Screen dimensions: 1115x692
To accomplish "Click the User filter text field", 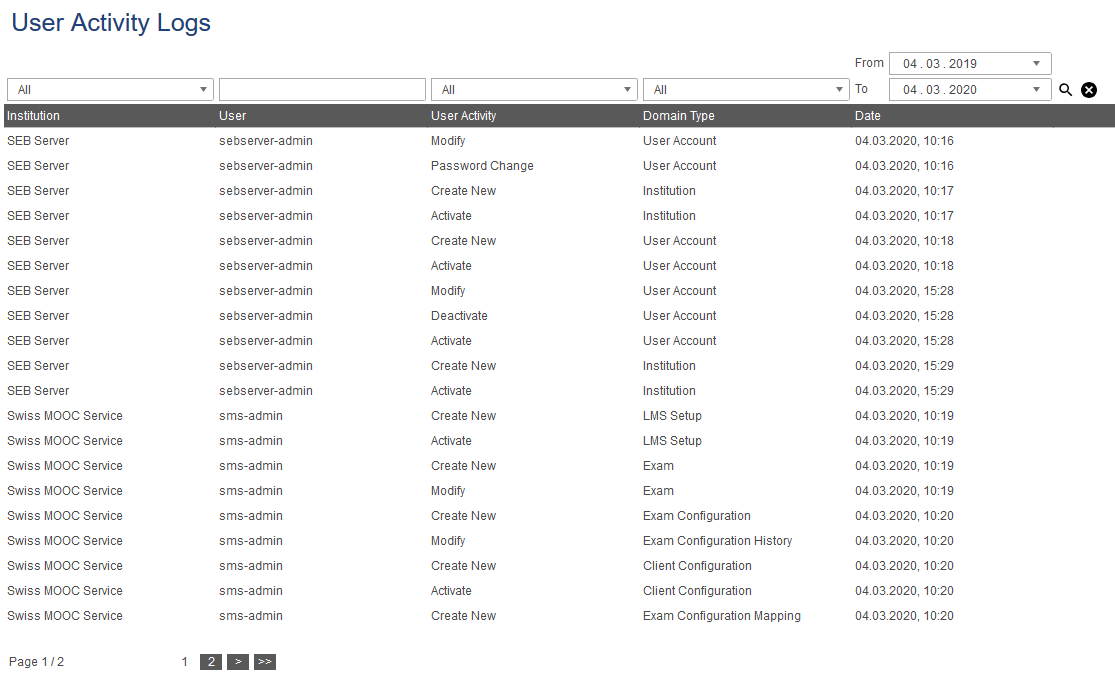I will [322, 90].
